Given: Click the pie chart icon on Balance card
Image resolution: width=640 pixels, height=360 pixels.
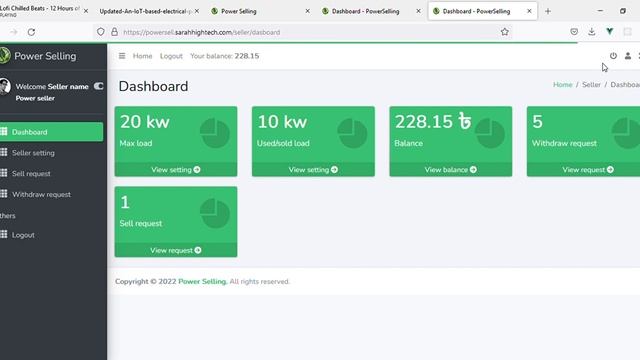Looking at the screenshot, I should pos(489,133).
